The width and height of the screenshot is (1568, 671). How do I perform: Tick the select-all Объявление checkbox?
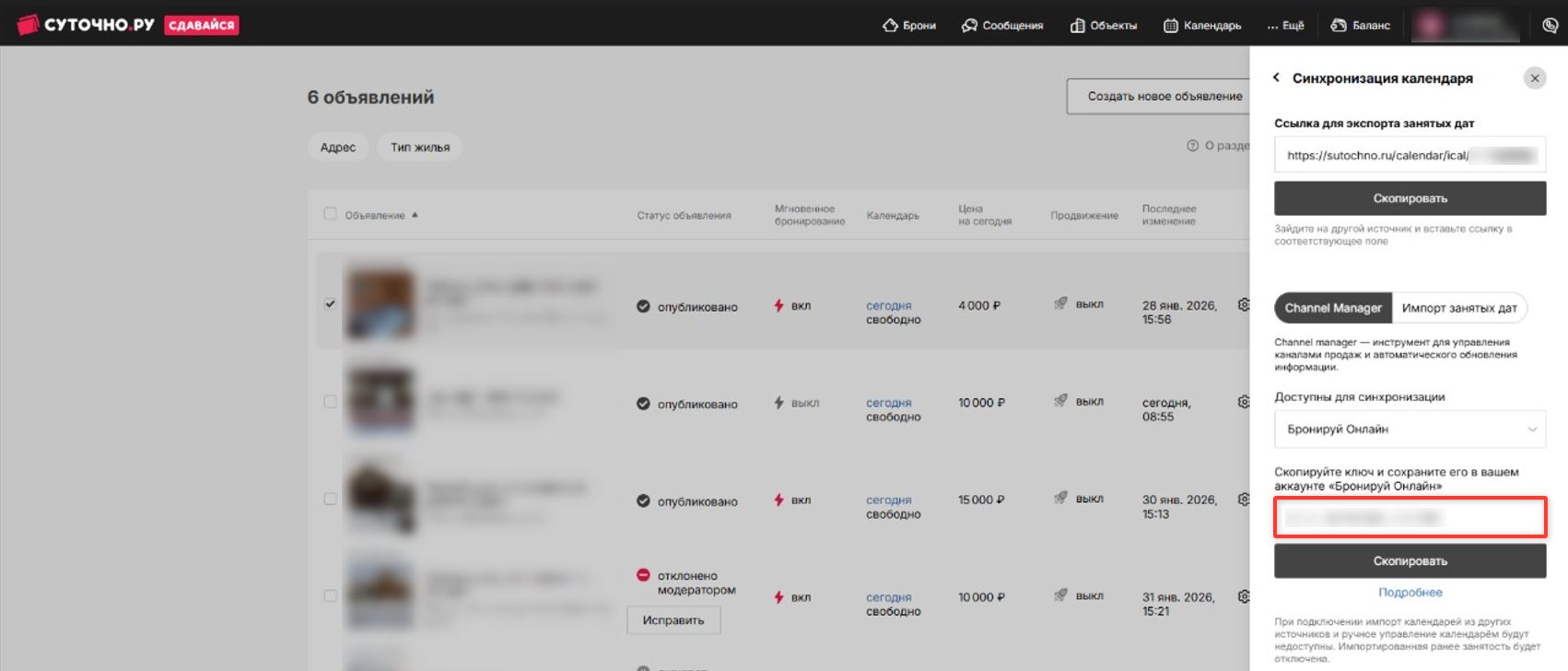pos(330,214)
